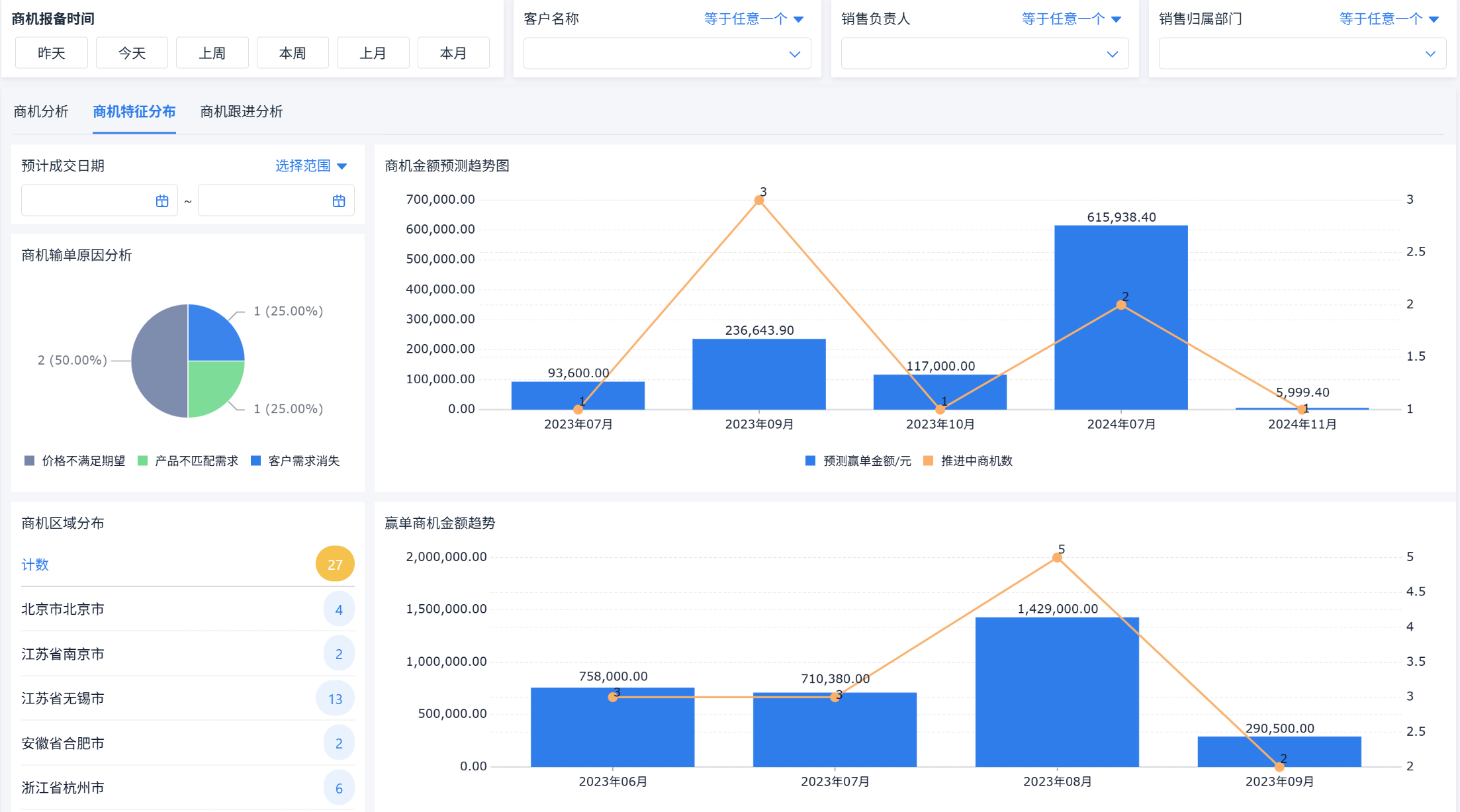Click 浙江省杭州市 count badge 6

339,788
